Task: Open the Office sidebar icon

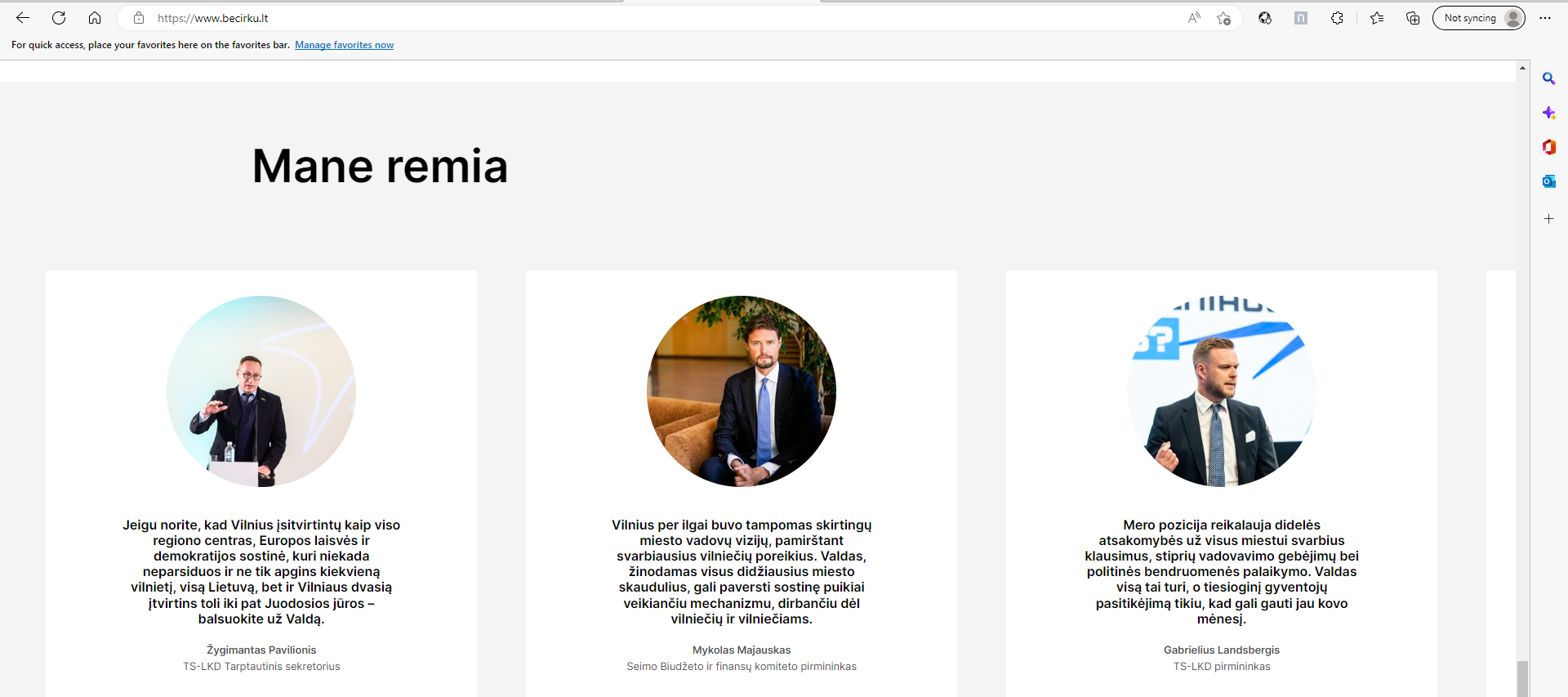Action: [1548, 147]
